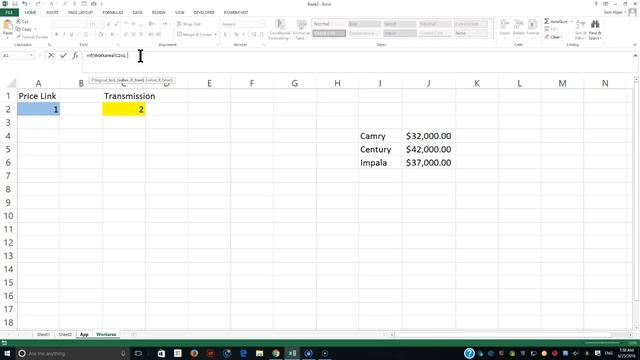This screenshot has height=360, width=640.
Task: Toggle Underline formatting
Action: (x=71, y=34)
